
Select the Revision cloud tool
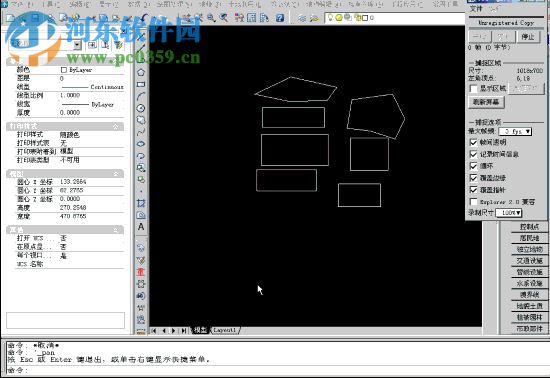pos(141,120)
